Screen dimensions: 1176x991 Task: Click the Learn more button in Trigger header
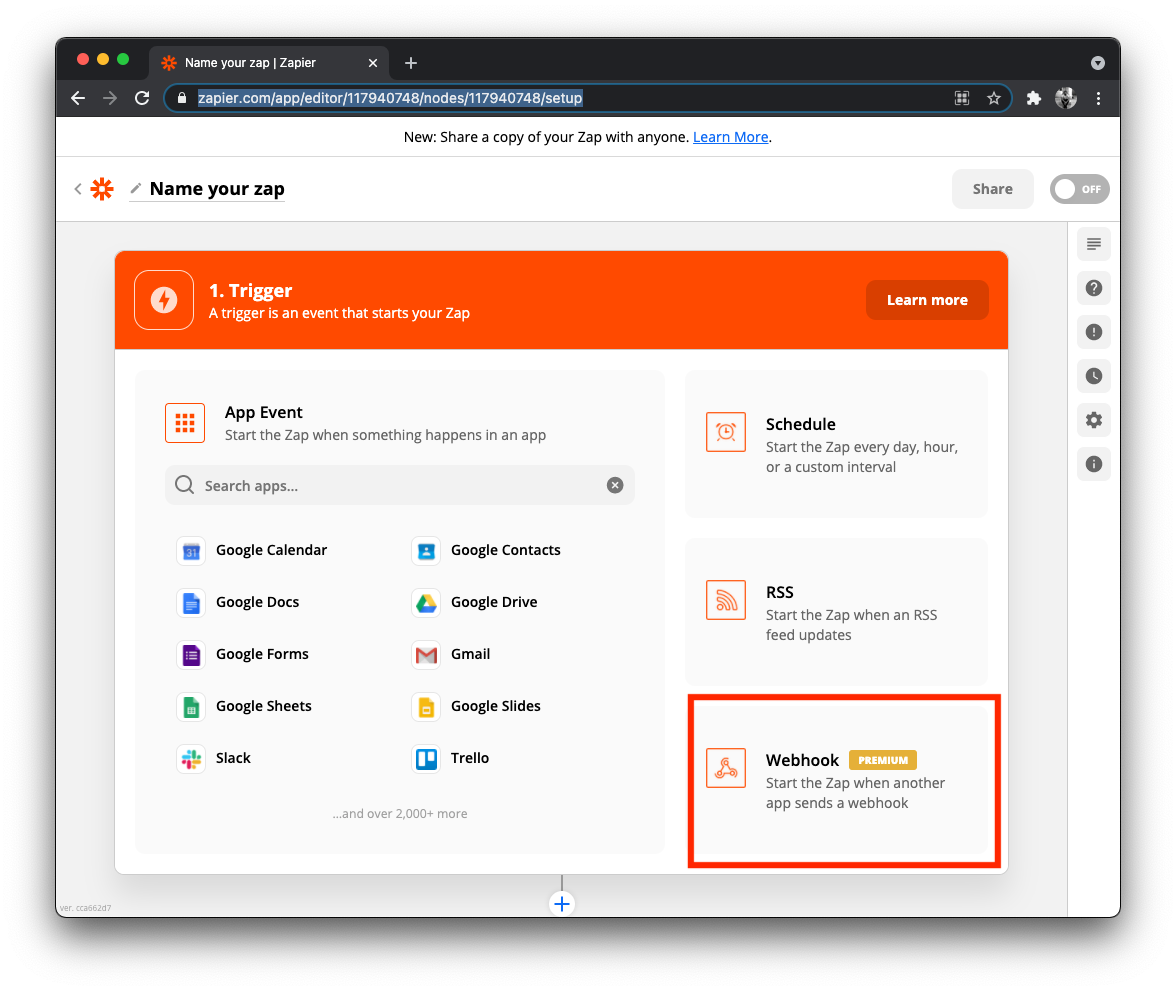tap(927, 300)
